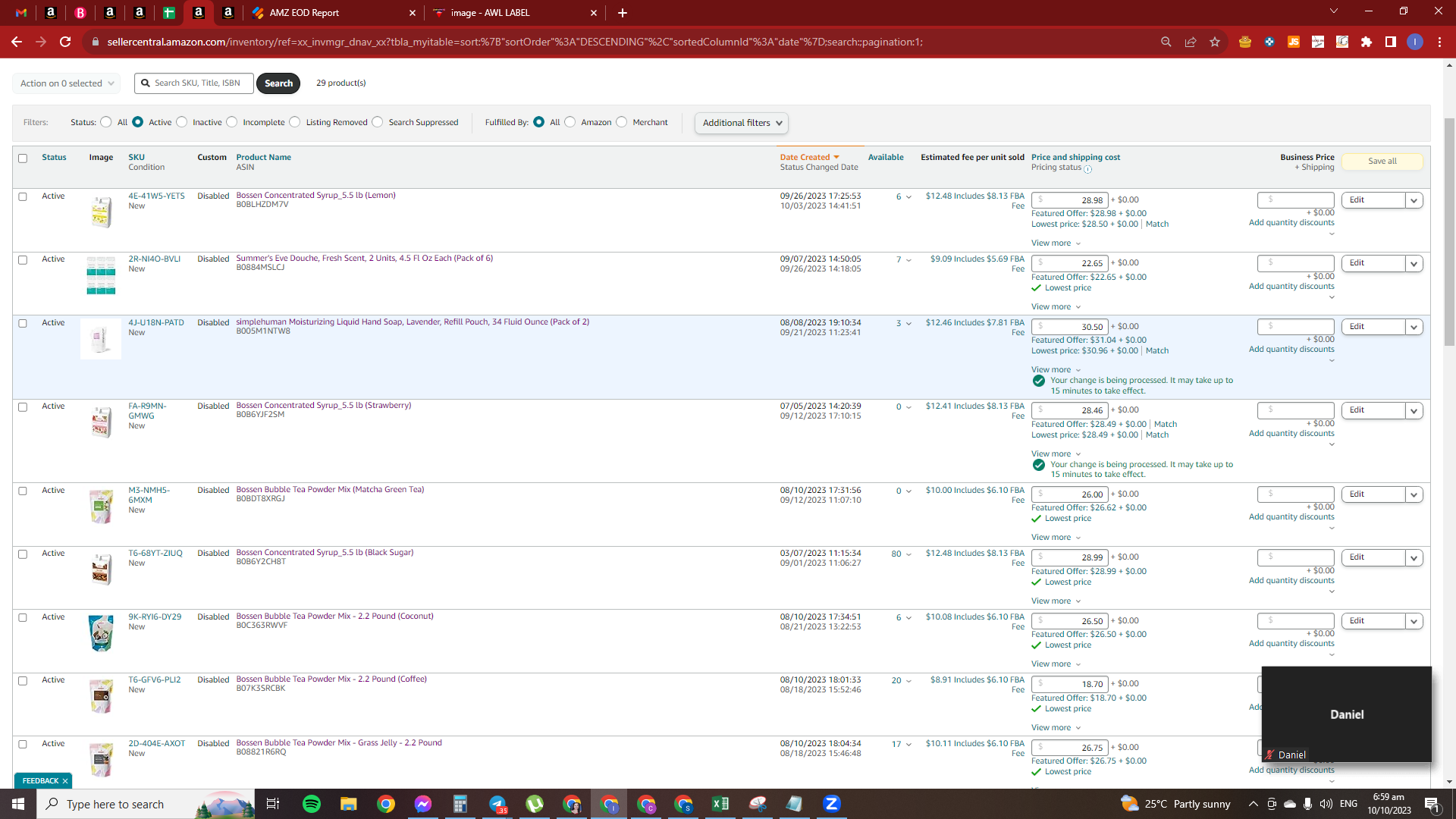This screenshot has width=1456, height=819.
Task: Open the volume control in system tray
Action: tap(1326, 804)
